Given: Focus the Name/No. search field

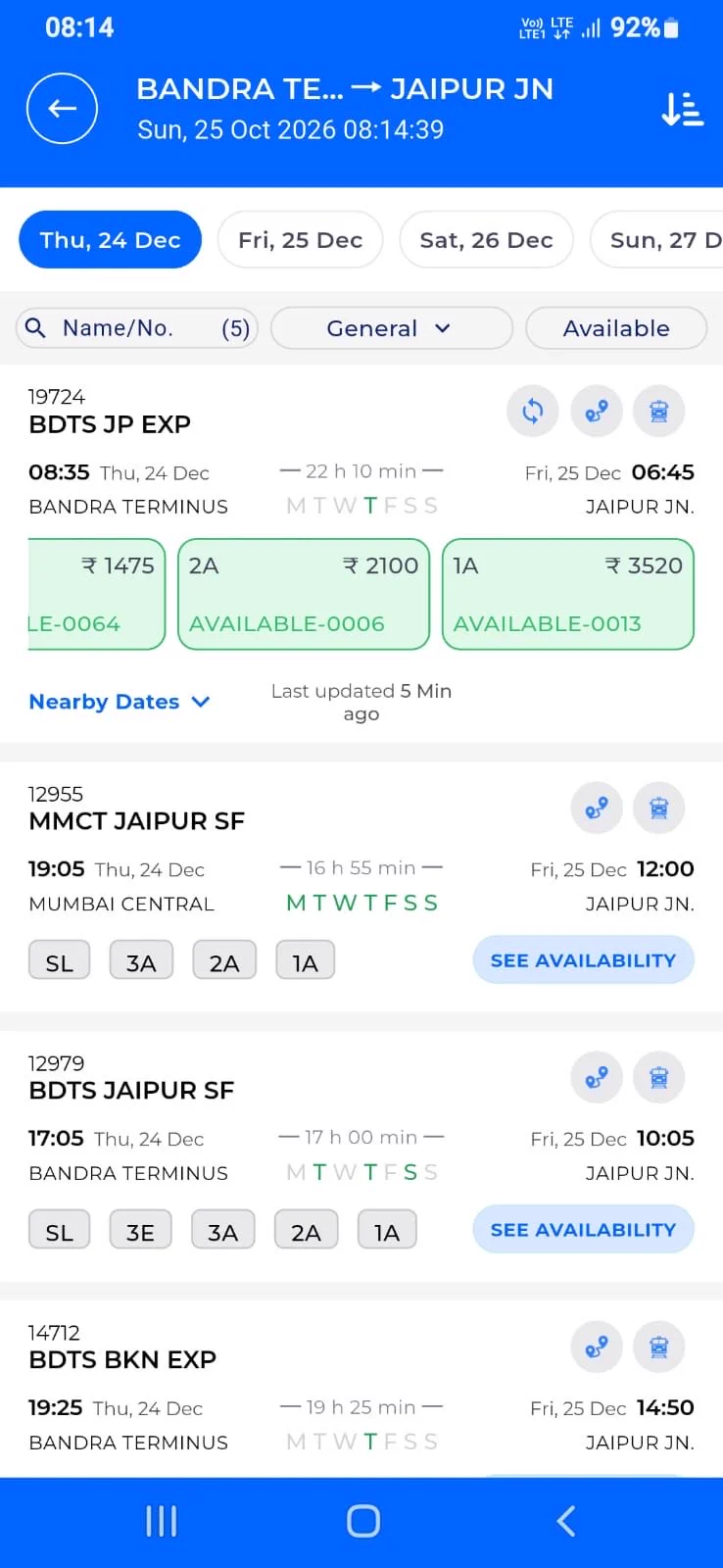Looking at the screenshot, I should [x=137, y=328].
